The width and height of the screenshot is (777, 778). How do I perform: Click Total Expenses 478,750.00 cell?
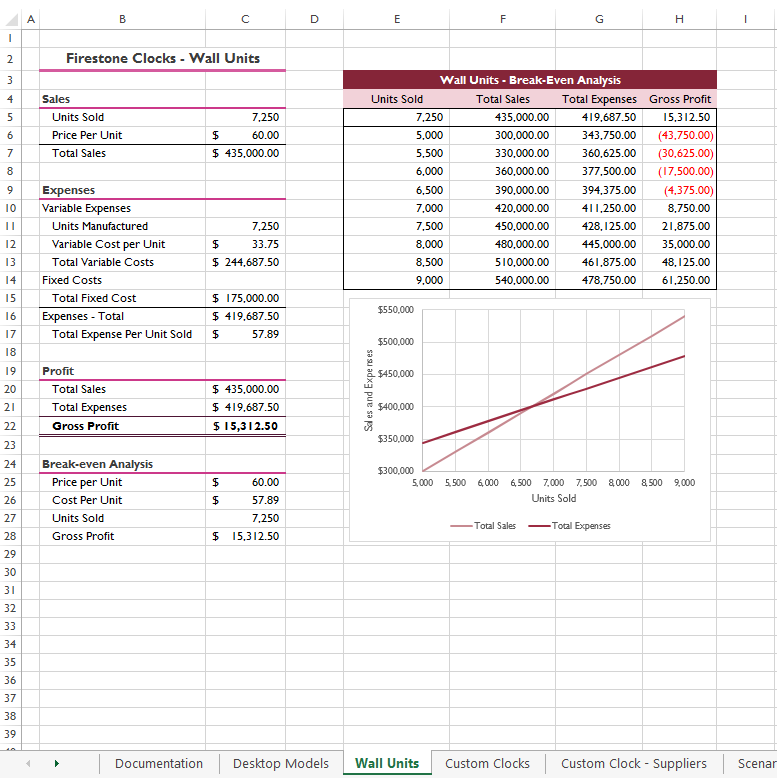[x=599, y=280]
